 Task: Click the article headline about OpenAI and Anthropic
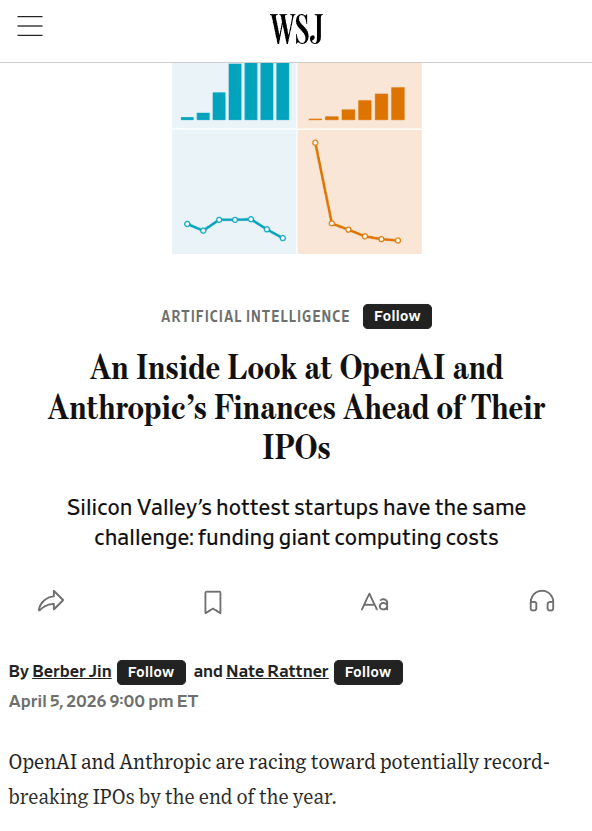pyautogui.click(x=296, y=407)
